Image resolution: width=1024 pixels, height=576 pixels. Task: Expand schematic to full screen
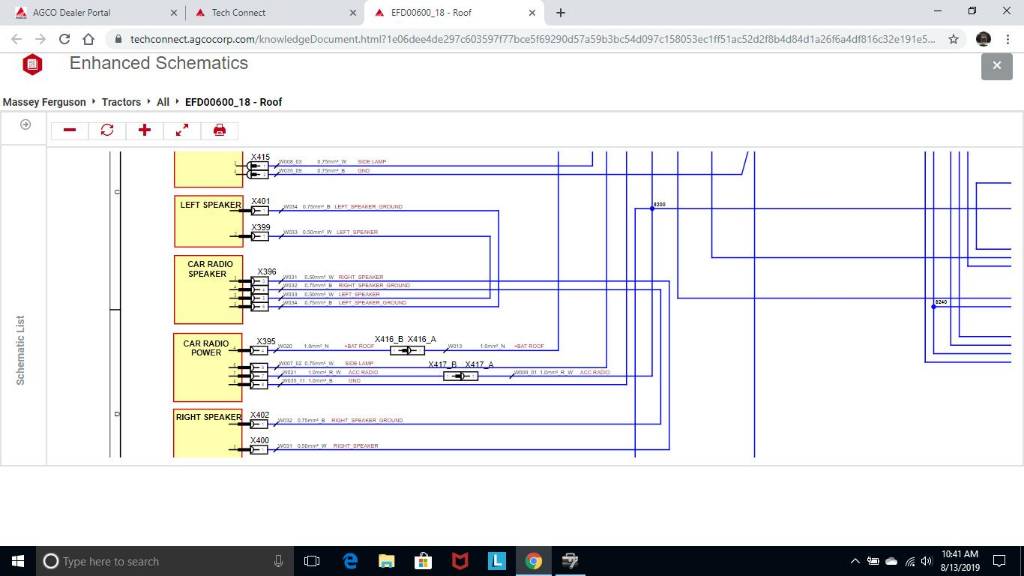click(182, 130)
